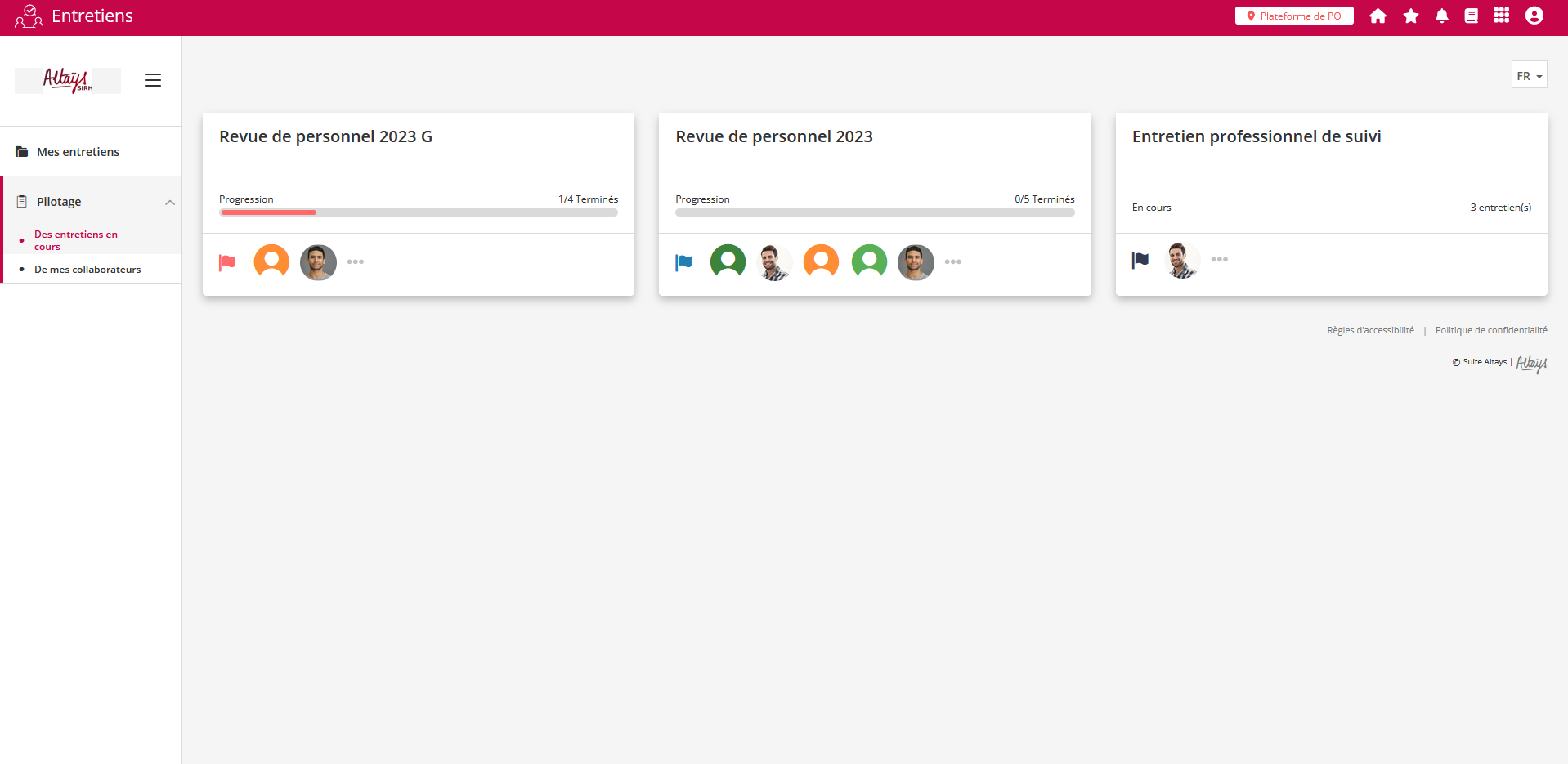This screenshot has height=764, width=1568.
Task: Click the Plateforme de PO button
Action: pyautogui.click(x=1293, y=16)
